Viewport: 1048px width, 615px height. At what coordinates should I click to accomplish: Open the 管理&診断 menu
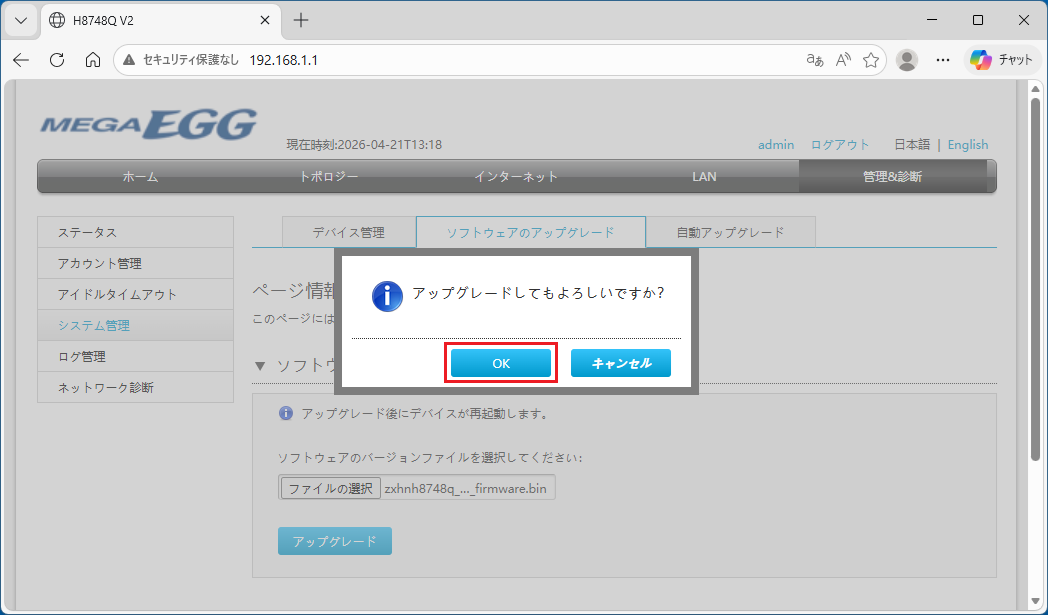coord(892,176)
